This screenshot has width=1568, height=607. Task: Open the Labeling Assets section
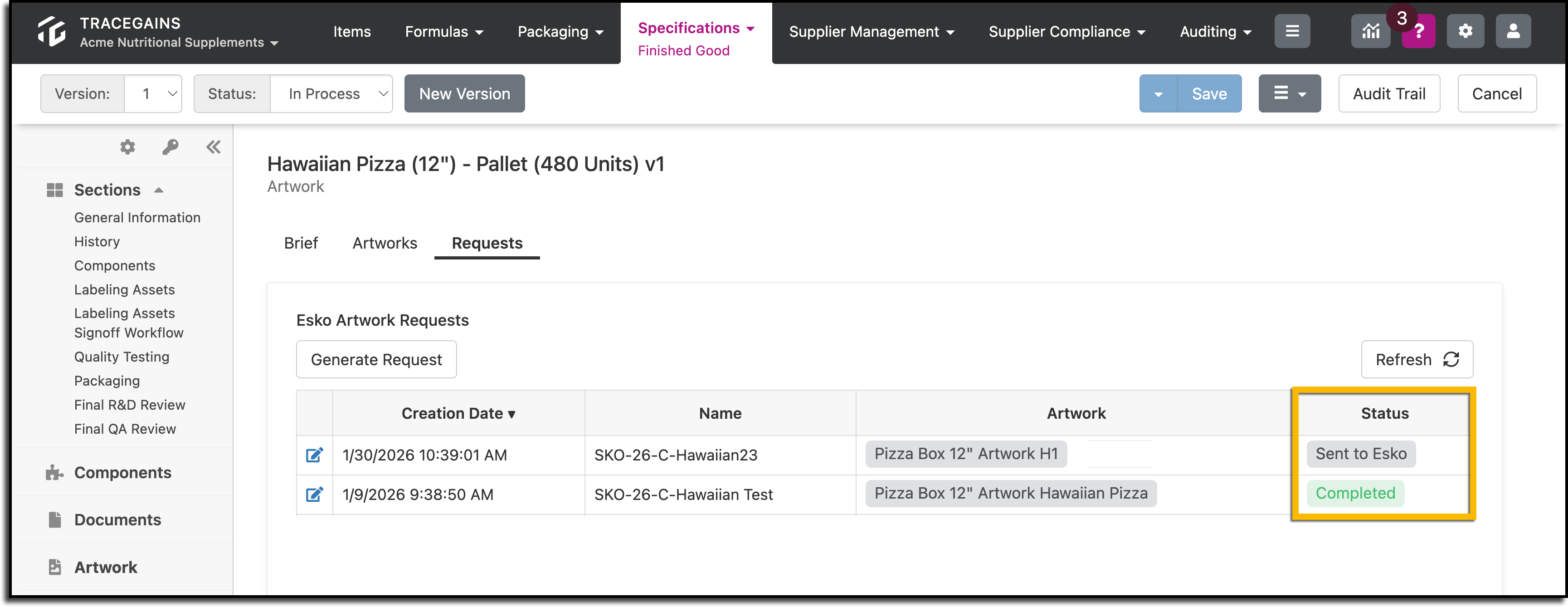pos(124,290)
